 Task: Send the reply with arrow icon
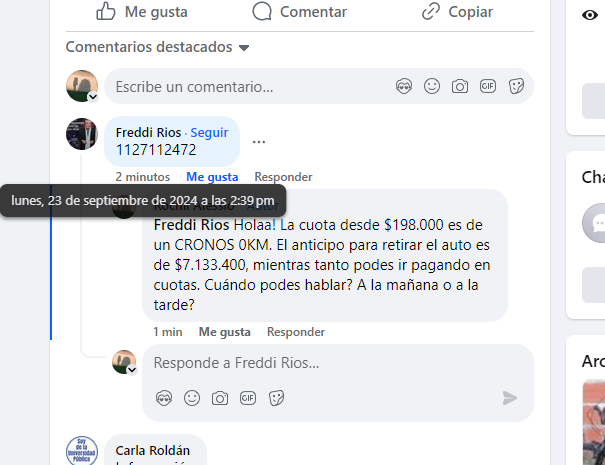pyautogui.click(x=510, y=398)
